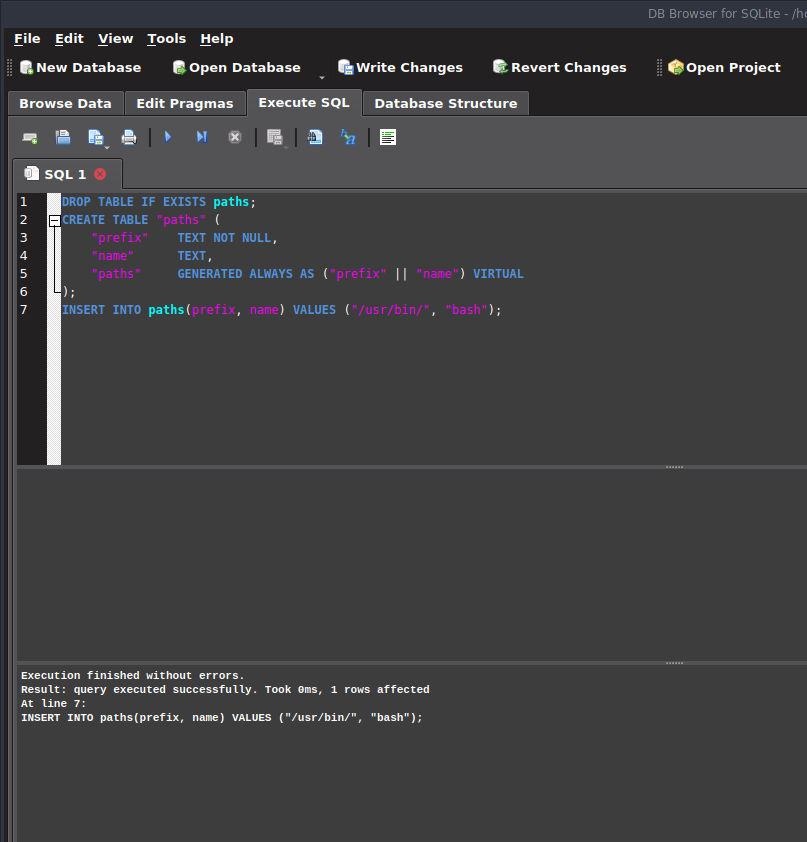Collapse the CREATE TABLE code fold
This screenshot has height=842, width=807.
(x=54, y=220)
